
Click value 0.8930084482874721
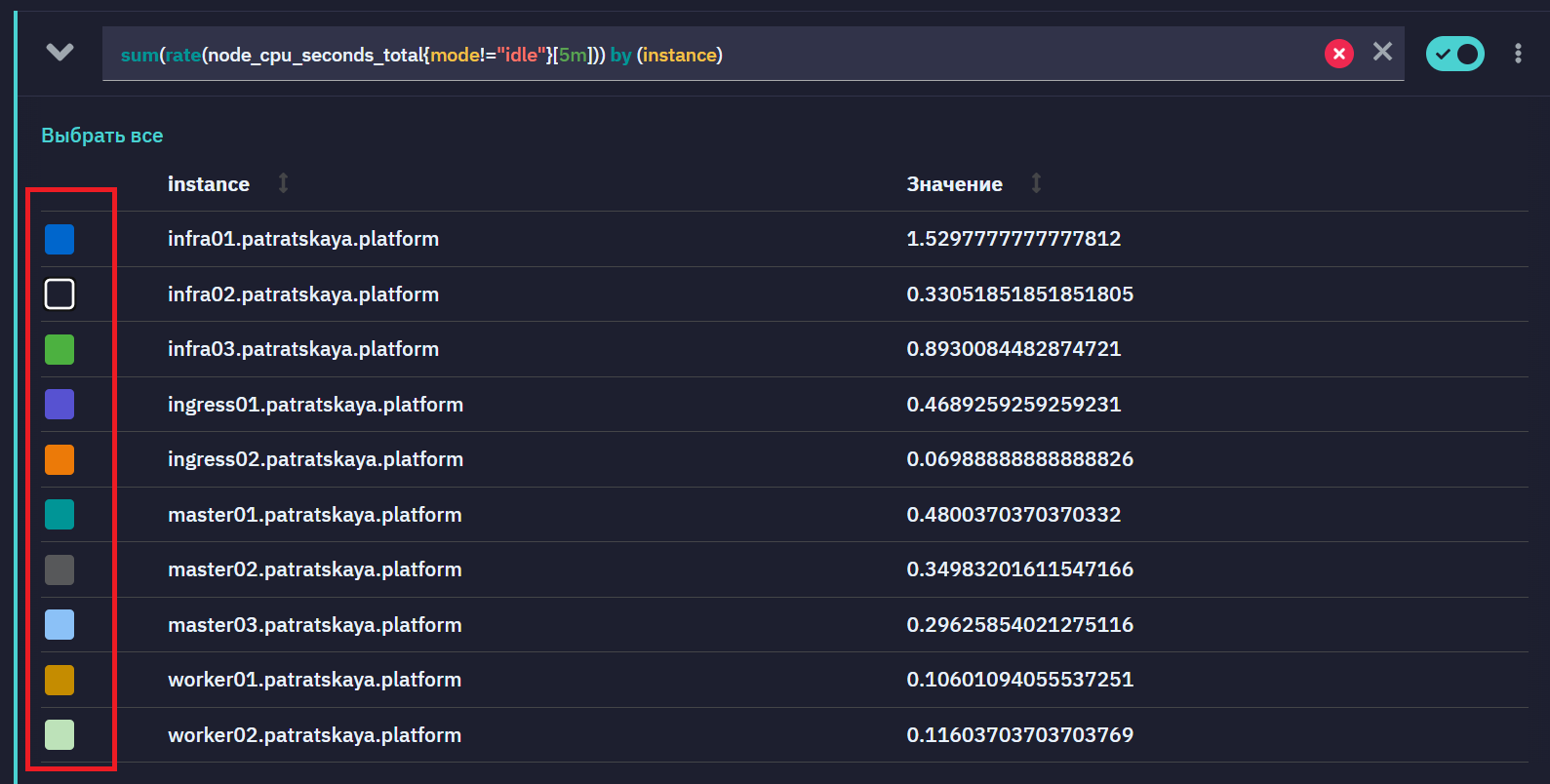click(1013, 349)
